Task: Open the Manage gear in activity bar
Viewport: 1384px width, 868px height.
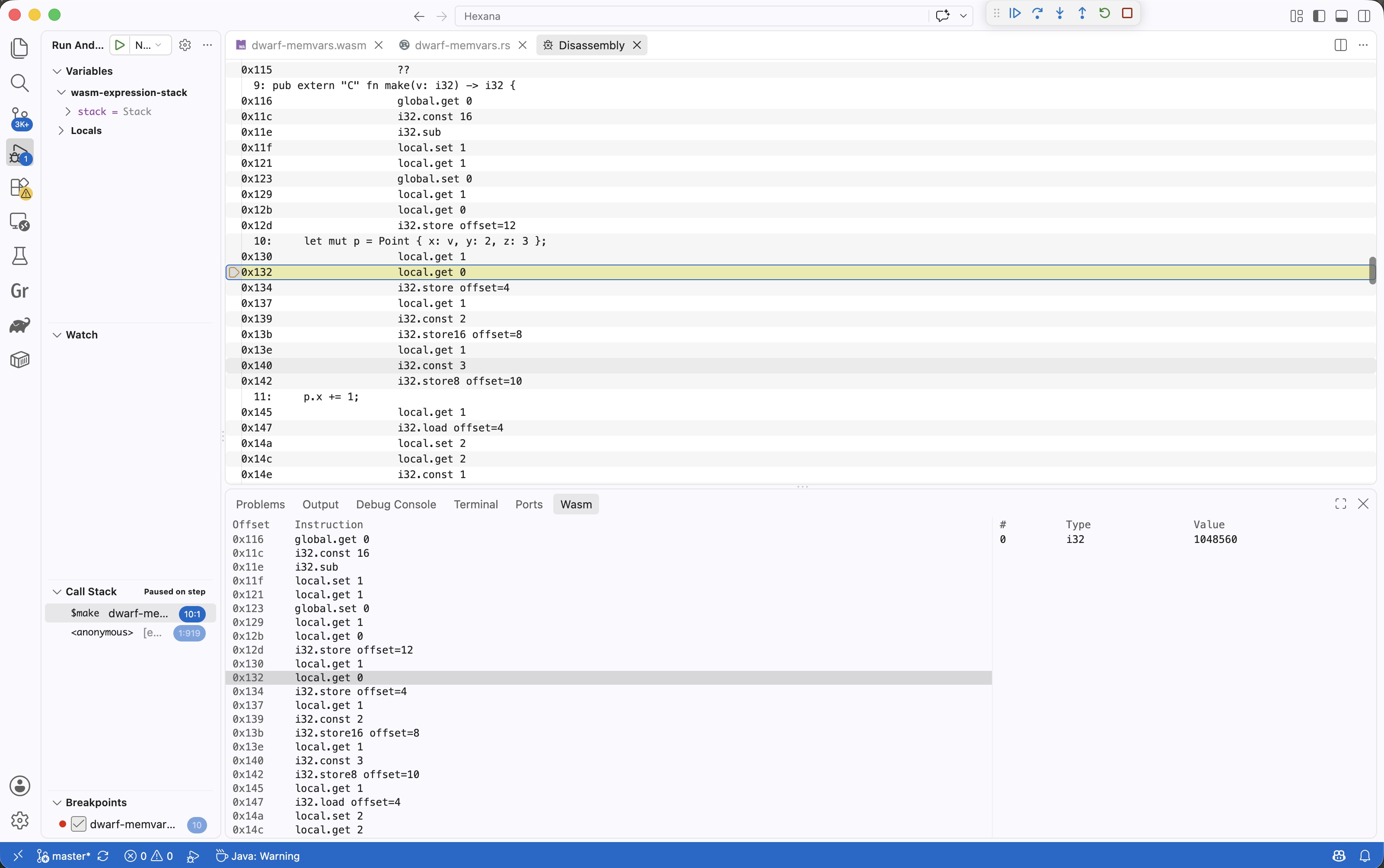Action: [20, 820]
